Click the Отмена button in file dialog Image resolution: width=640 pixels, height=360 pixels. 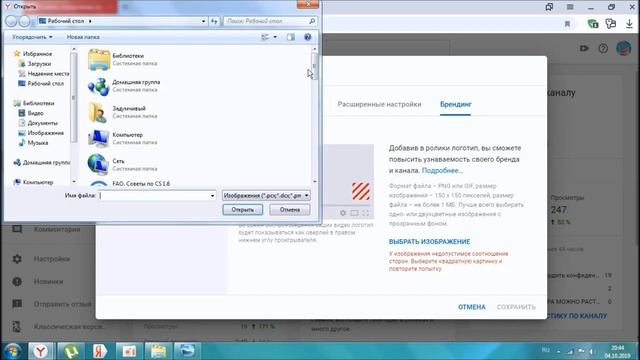coord(290,210)
